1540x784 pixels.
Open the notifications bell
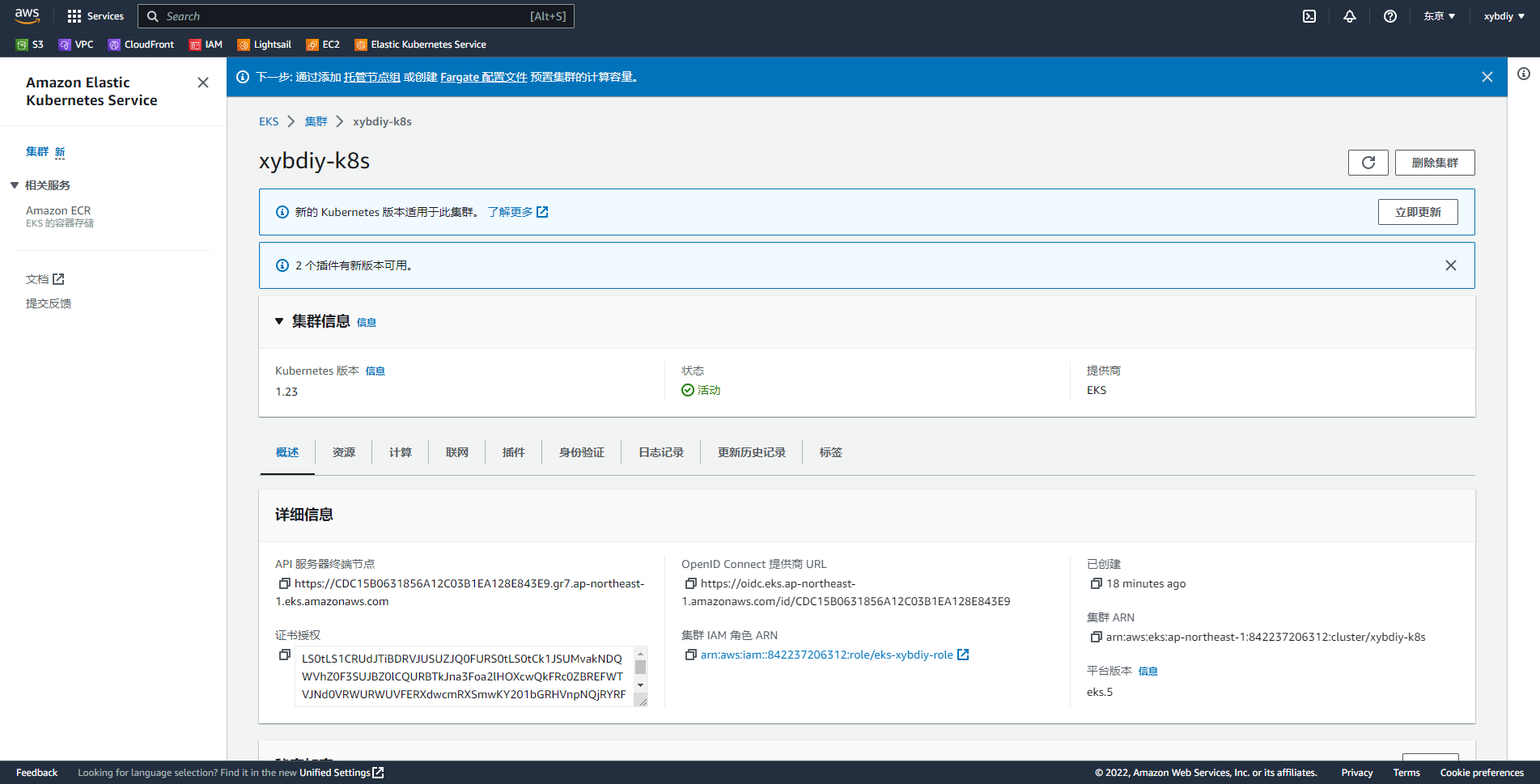pos(1350,16)
